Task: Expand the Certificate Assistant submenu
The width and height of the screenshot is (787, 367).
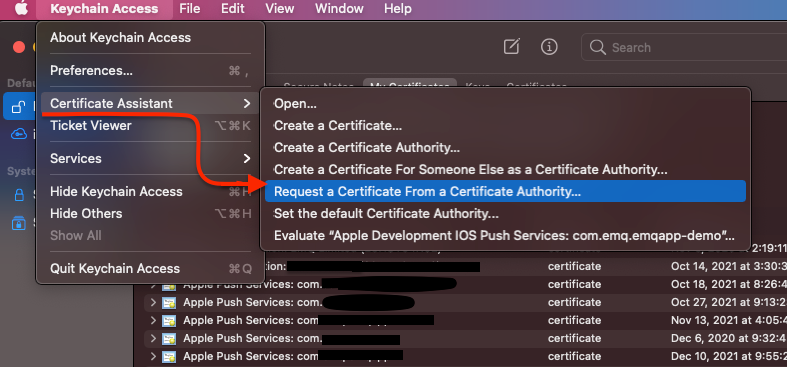Action: pos(150,103)
